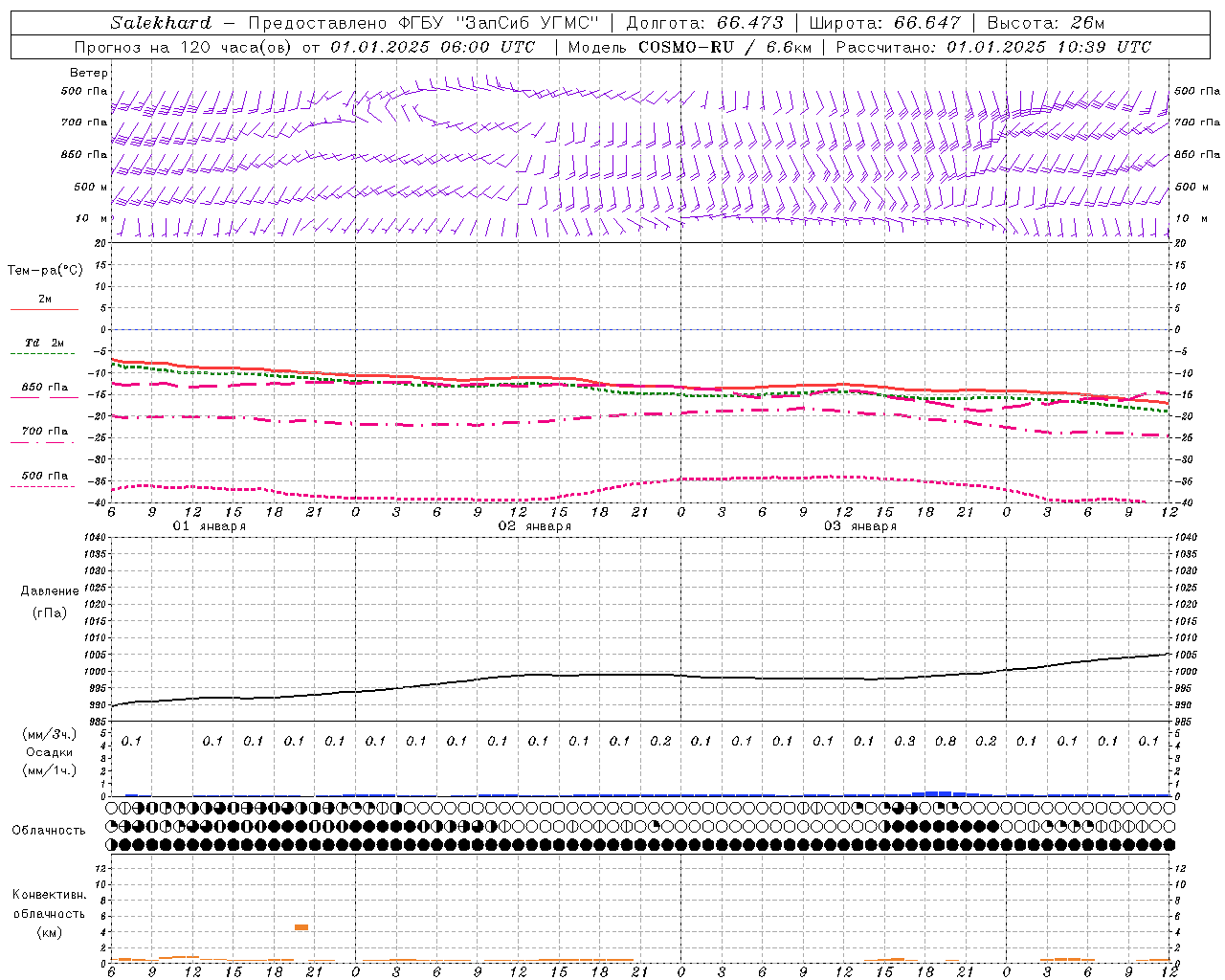Screen dimensions: 1225x980
Task: Click the dashed line swatch under "Td 2м"
Action: (x=44, y=354)
